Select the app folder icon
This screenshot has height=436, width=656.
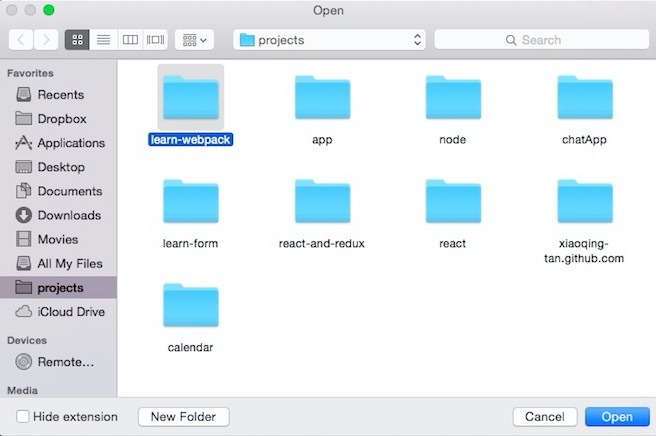pyautogui.click(x=323, y=97)
